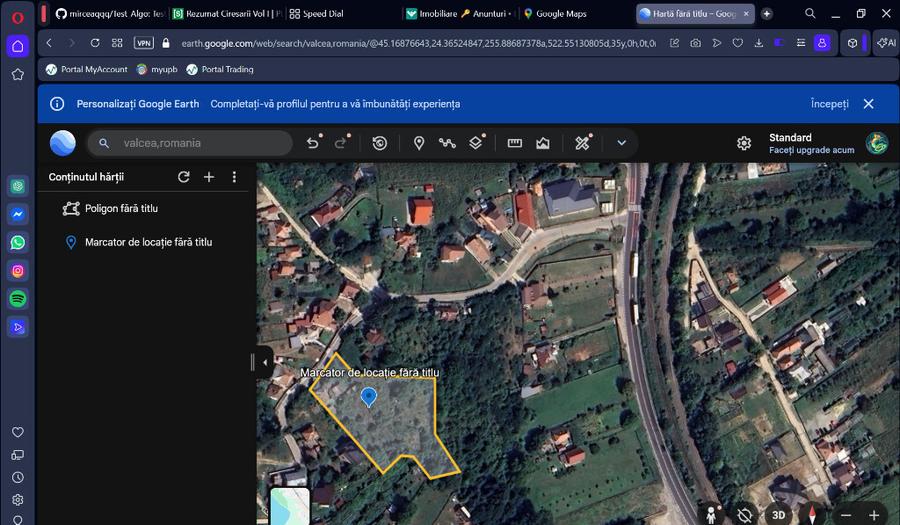Click the 'Începeți' link in banner
The image size is (900, 525).
click(x=829, y=104)
